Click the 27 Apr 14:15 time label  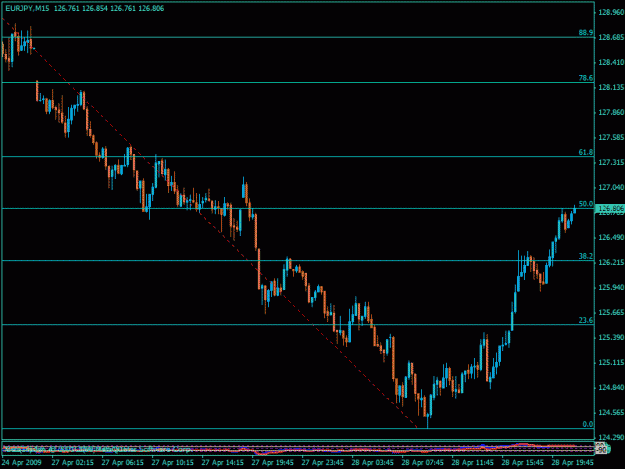pos(222,463)
